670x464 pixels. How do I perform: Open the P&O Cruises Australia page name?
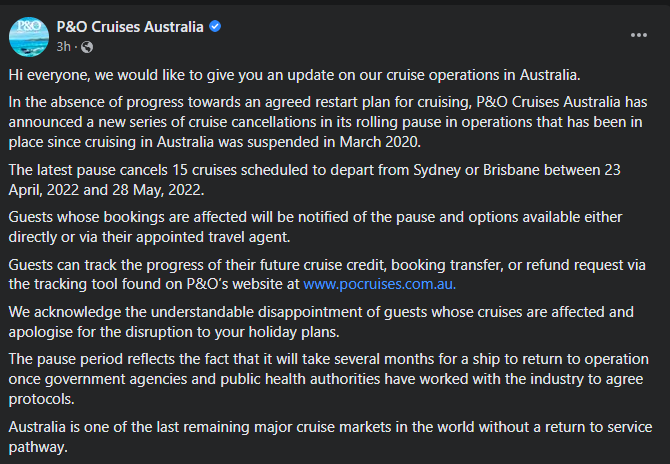(x=130, y=27)
